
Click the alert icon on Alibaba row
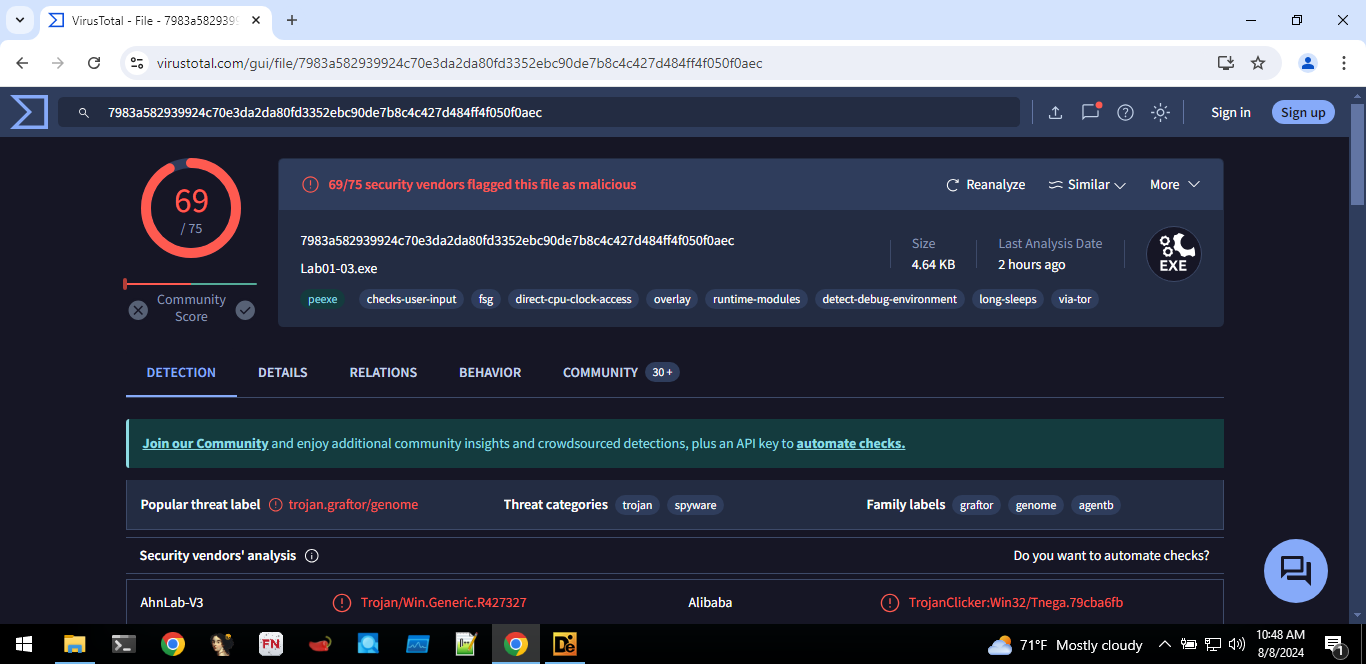pyautogui.click(x=890, y=603)
